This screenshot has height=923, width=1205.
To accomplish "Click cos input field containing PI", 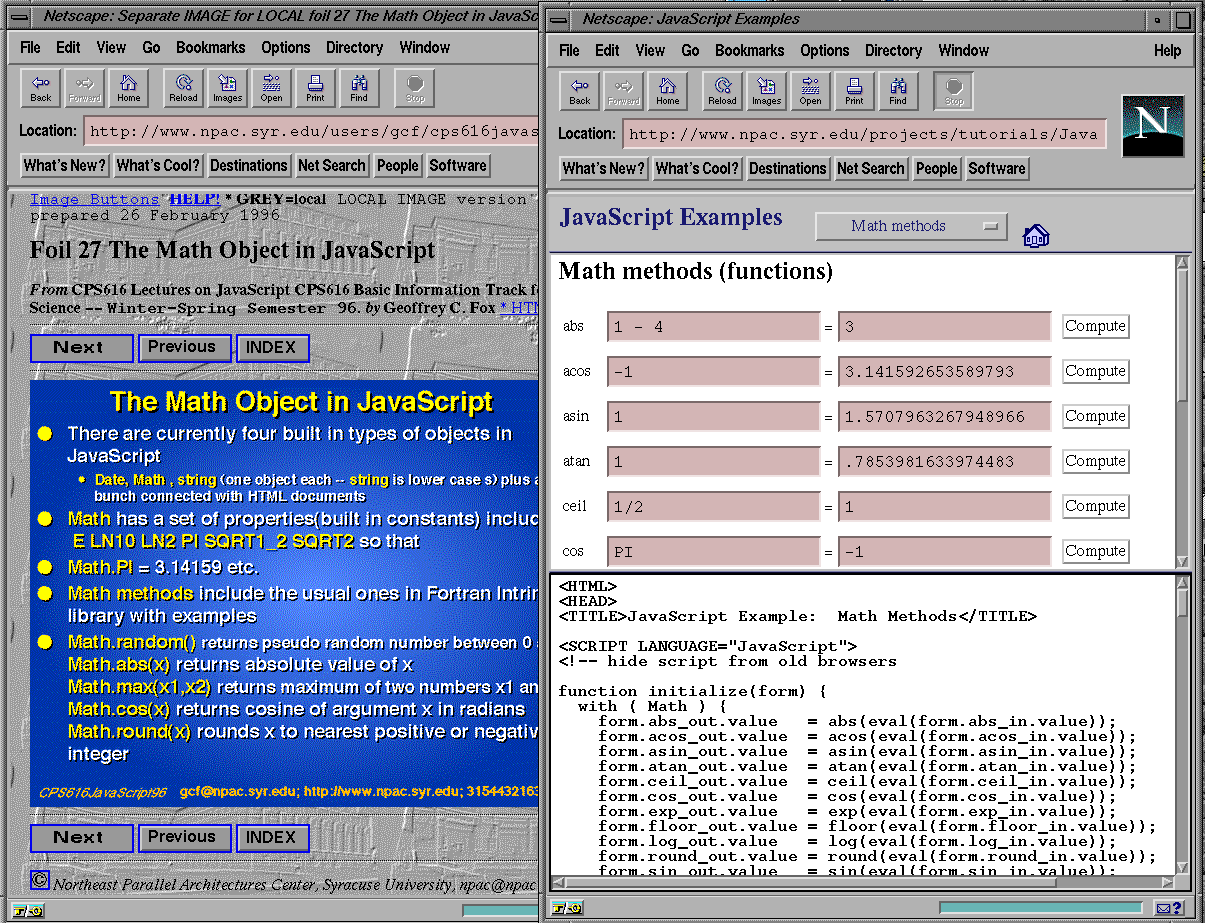I will tap(714, 552).
